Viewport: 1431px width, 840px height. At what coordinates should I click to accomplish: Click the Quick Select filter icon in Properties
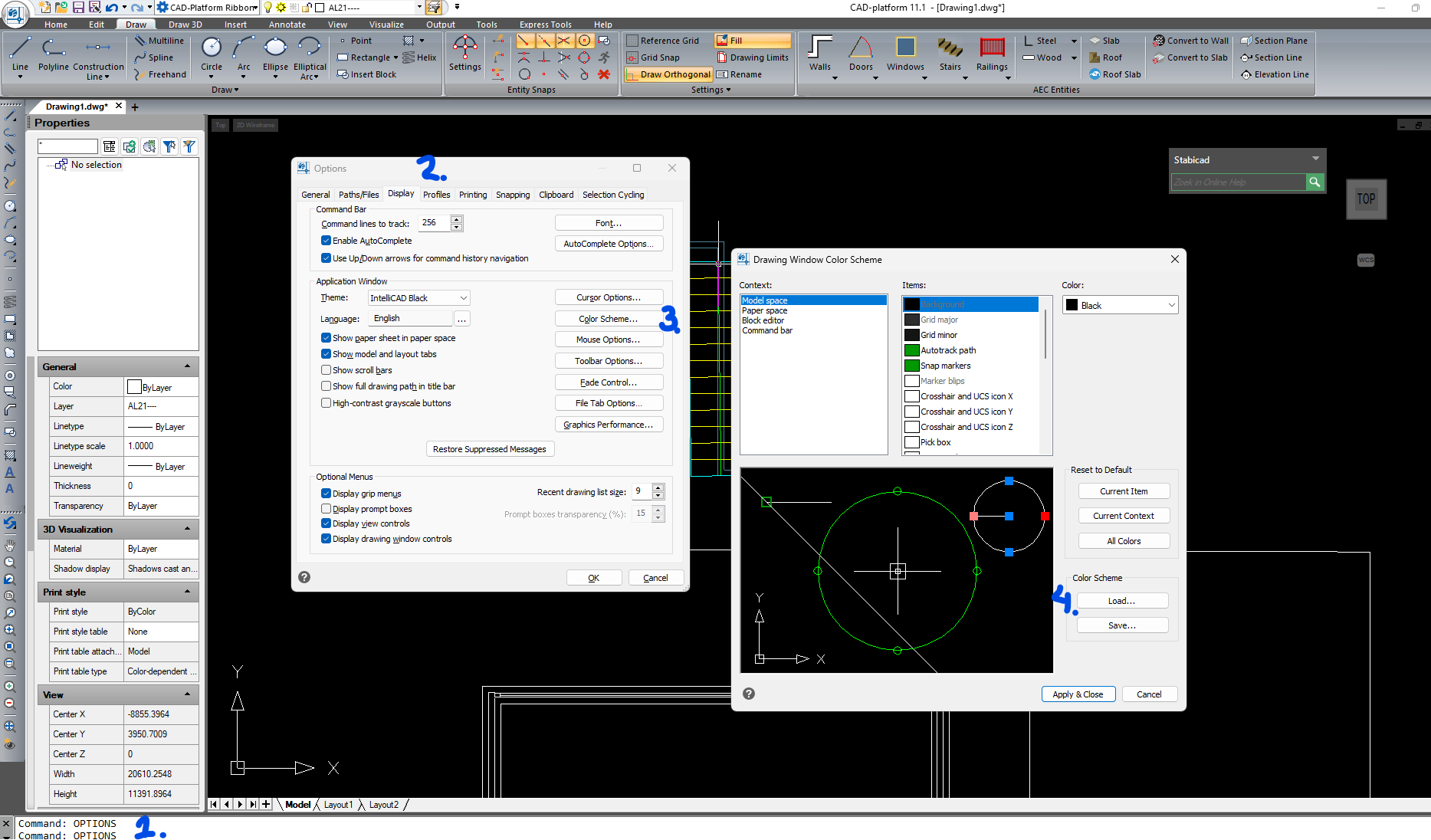pyautogui.click(x=189, y=146)
